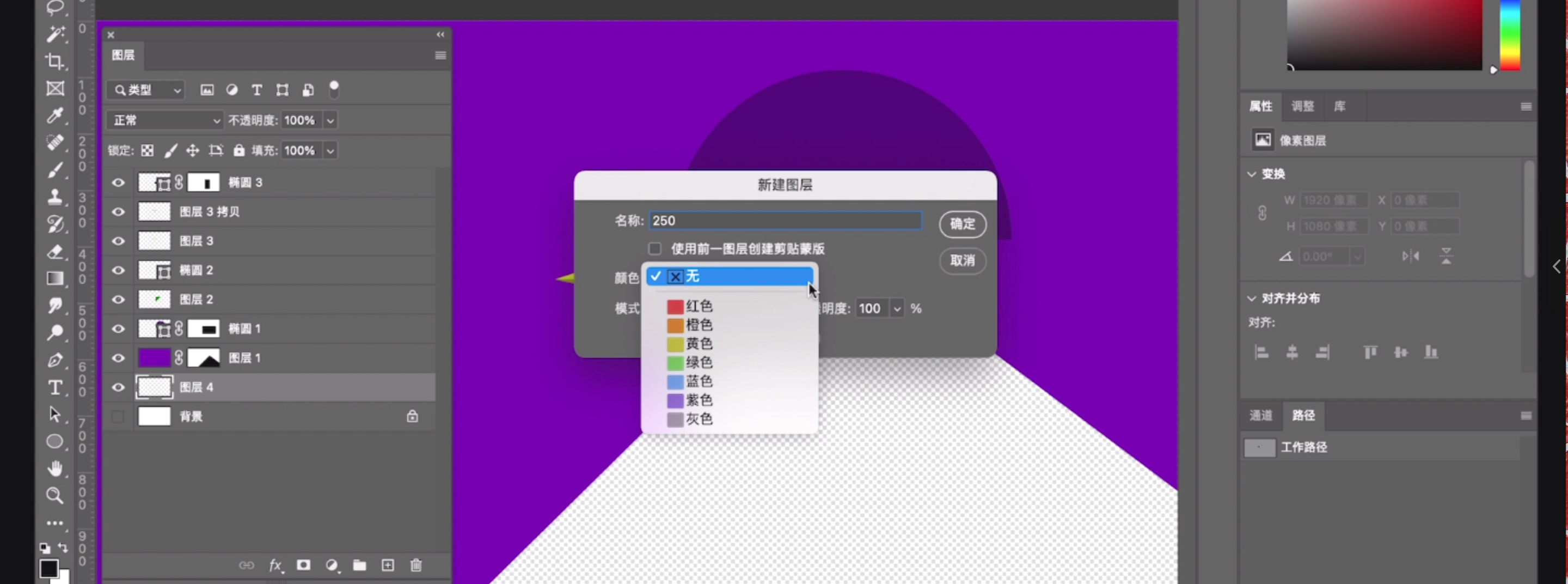The height and width of the screenshot is (584, 1568).
Task: Filter layers by adjustment layer type
Action: (x=232, y=90)
